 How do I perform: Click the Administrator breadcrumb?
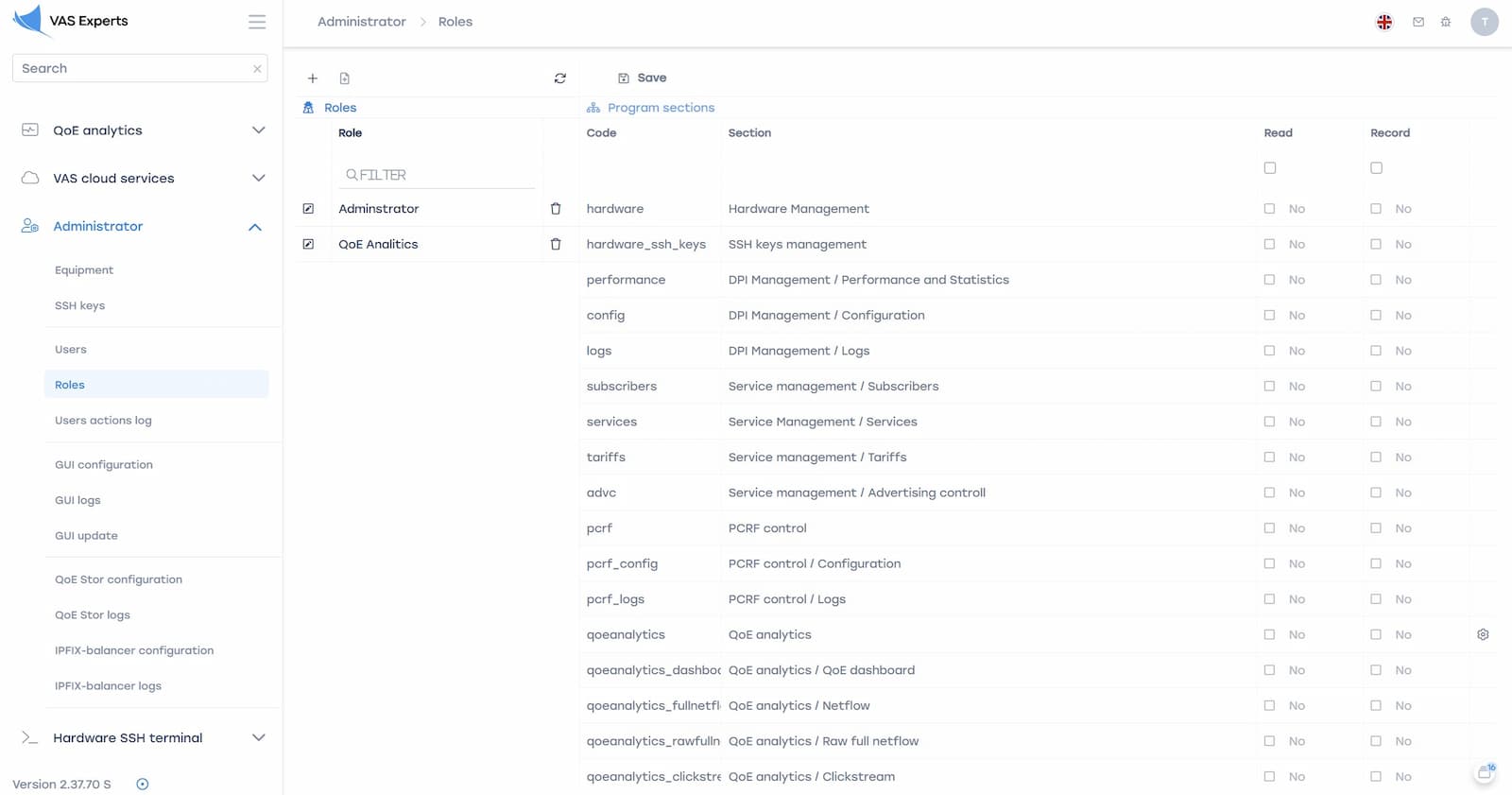pyautogui.click(x=362, y=22)
